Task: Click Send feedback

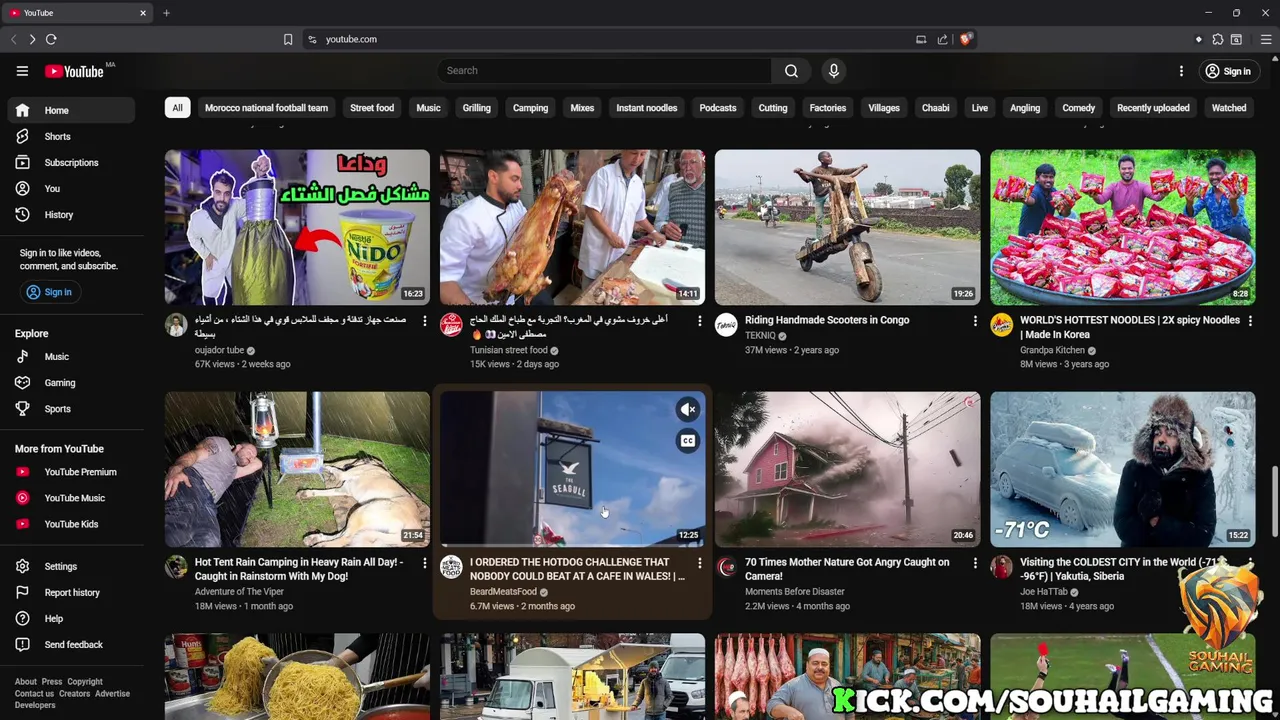Action: [x=70, y=644]
